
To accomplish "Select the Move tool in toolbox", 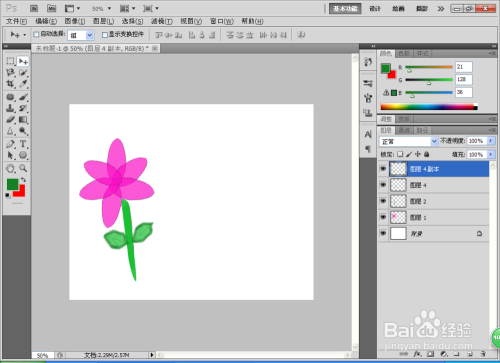I will (23, 61).
